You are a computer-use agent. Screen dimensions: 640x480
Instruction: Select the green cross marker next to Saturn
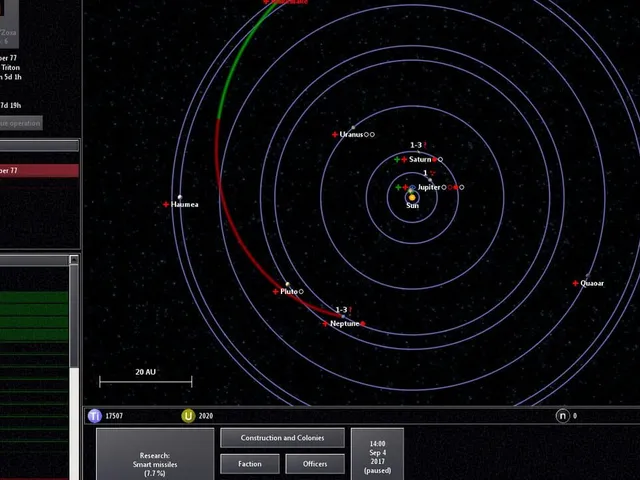pos(397,159)
